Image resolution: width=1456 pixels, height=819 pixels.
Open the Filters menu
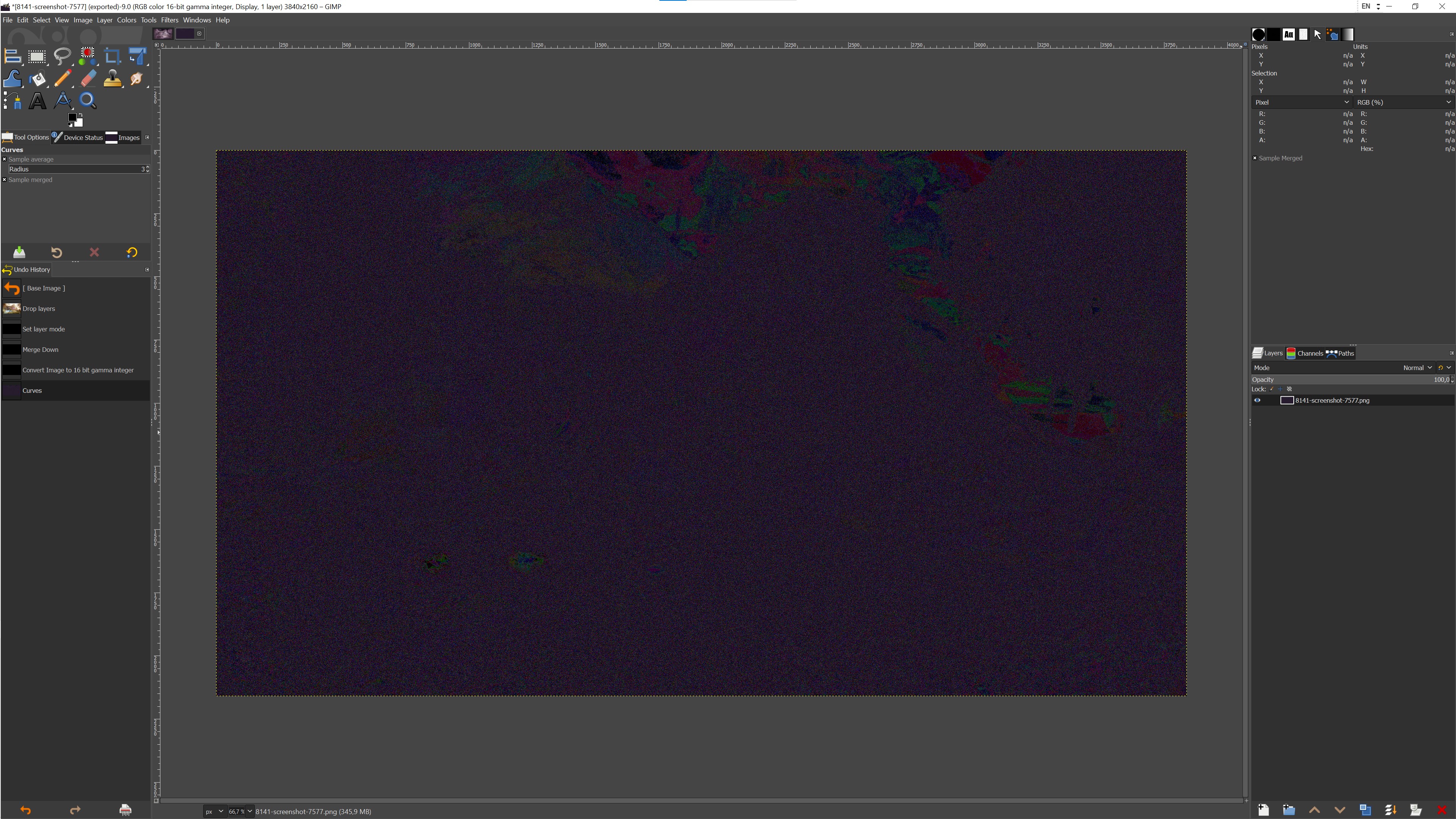point(169,20)
